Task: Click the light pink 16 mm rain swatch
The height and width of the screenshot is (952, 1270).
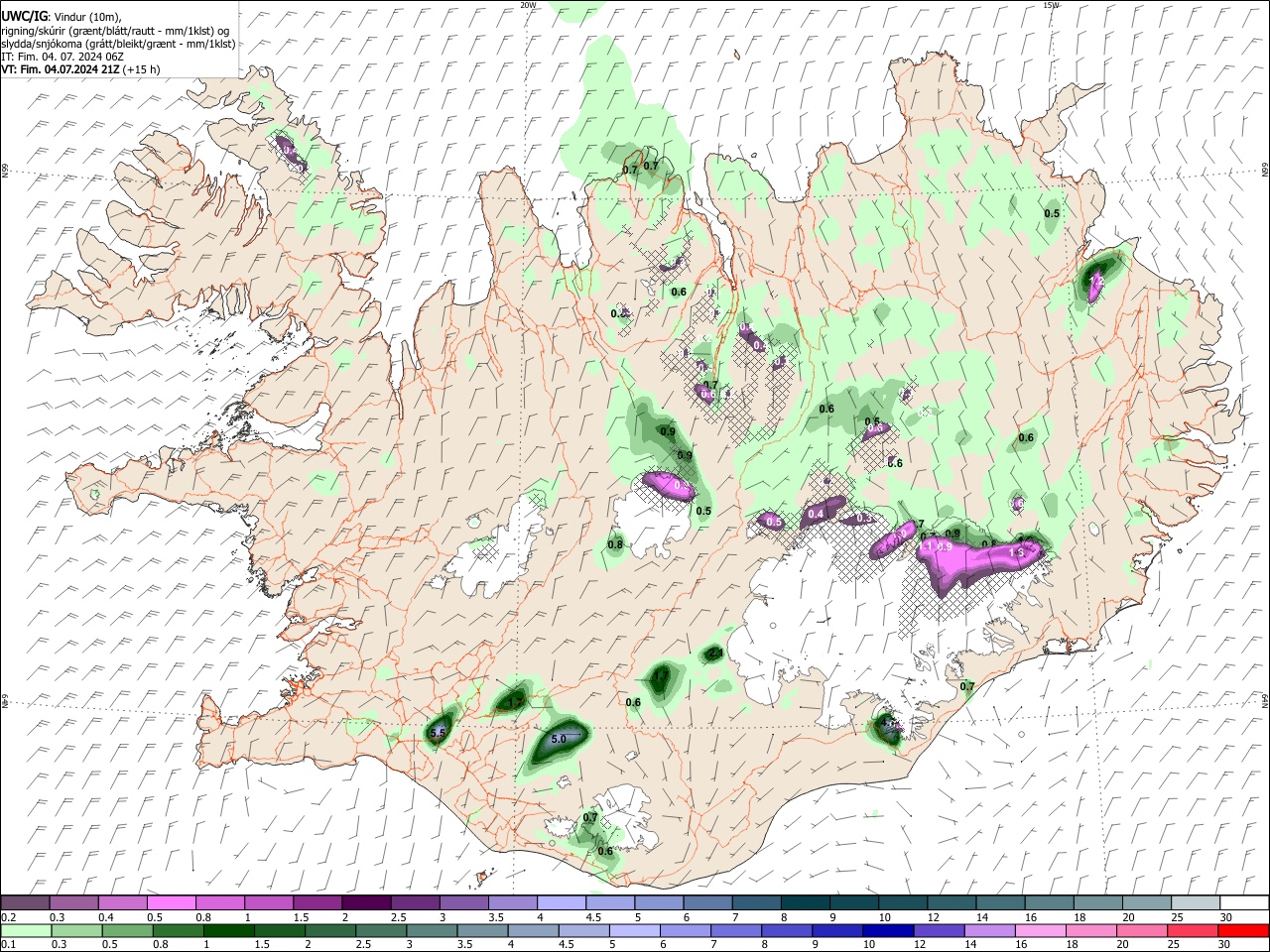Action: [1042, 930]
